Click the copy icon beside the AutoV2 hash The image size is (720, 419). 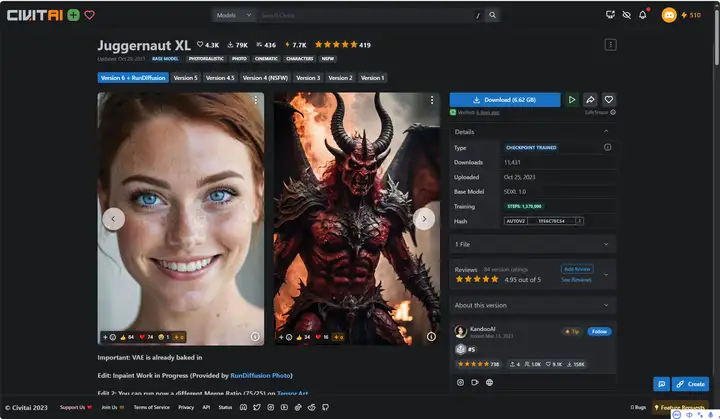click(x=580, y=221)
